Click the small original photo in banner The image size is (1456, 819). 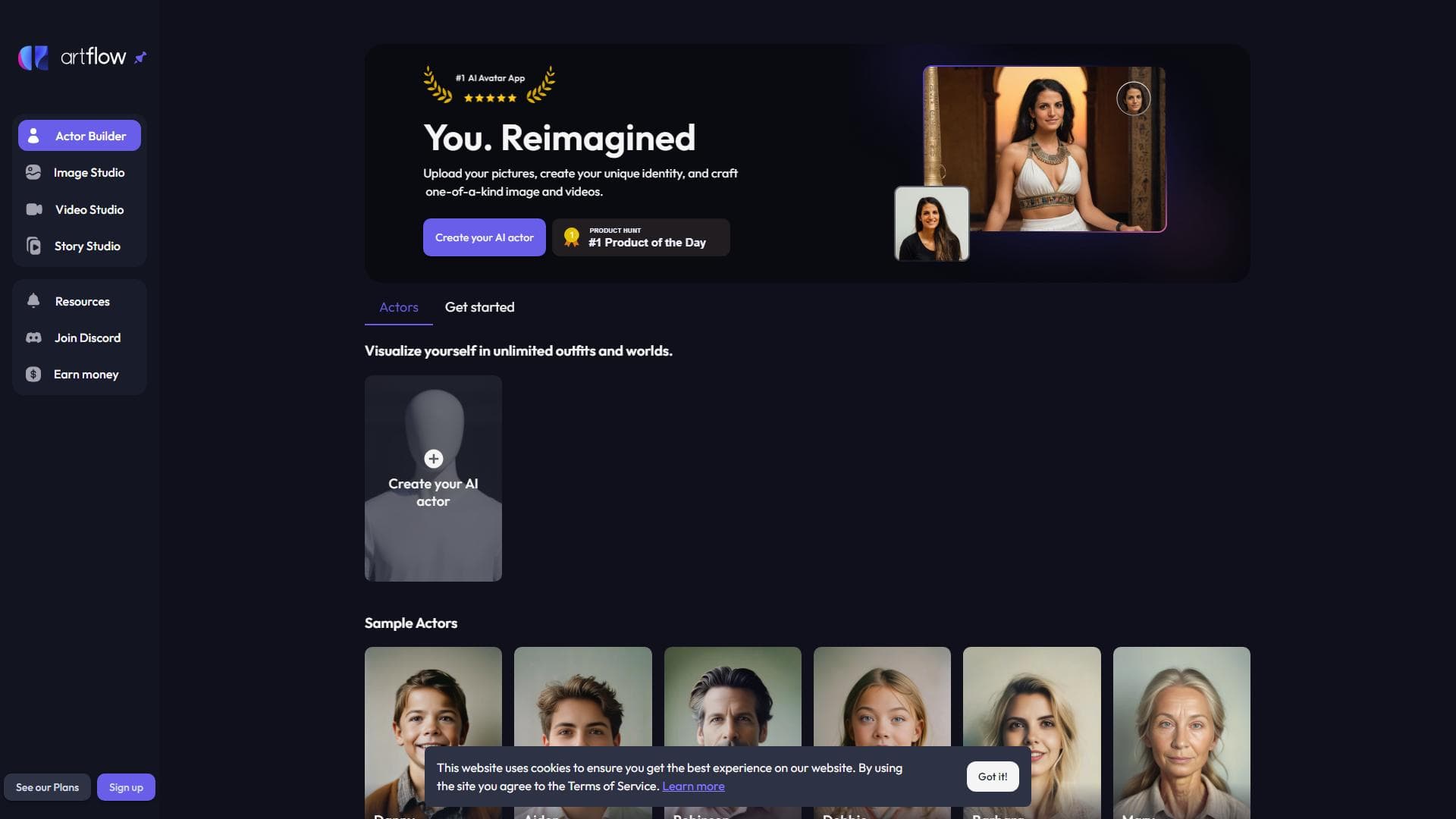[x=931, y=224]
